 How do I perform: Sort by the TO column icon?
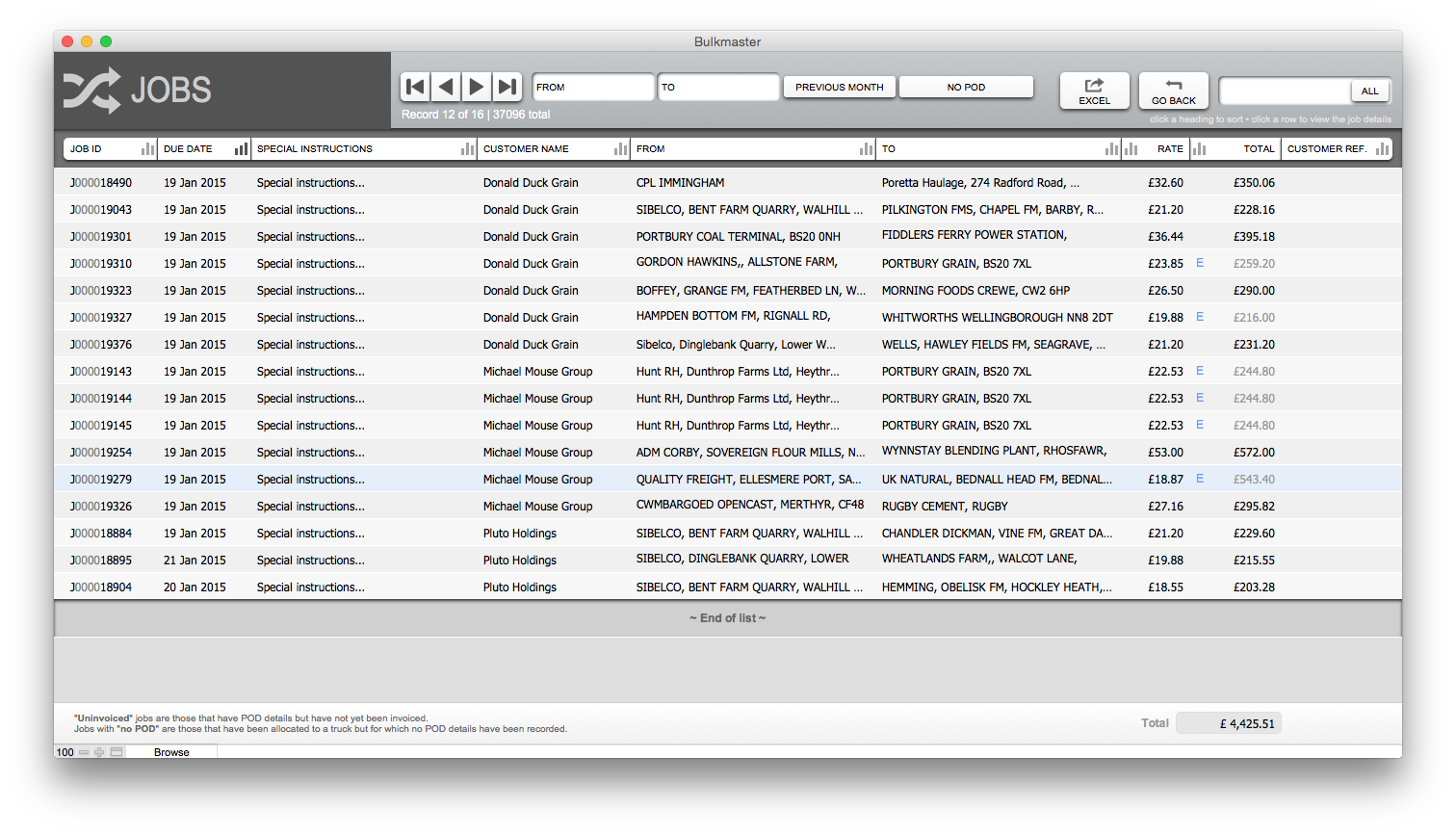pyautogui.click(x=1112, y=148)
